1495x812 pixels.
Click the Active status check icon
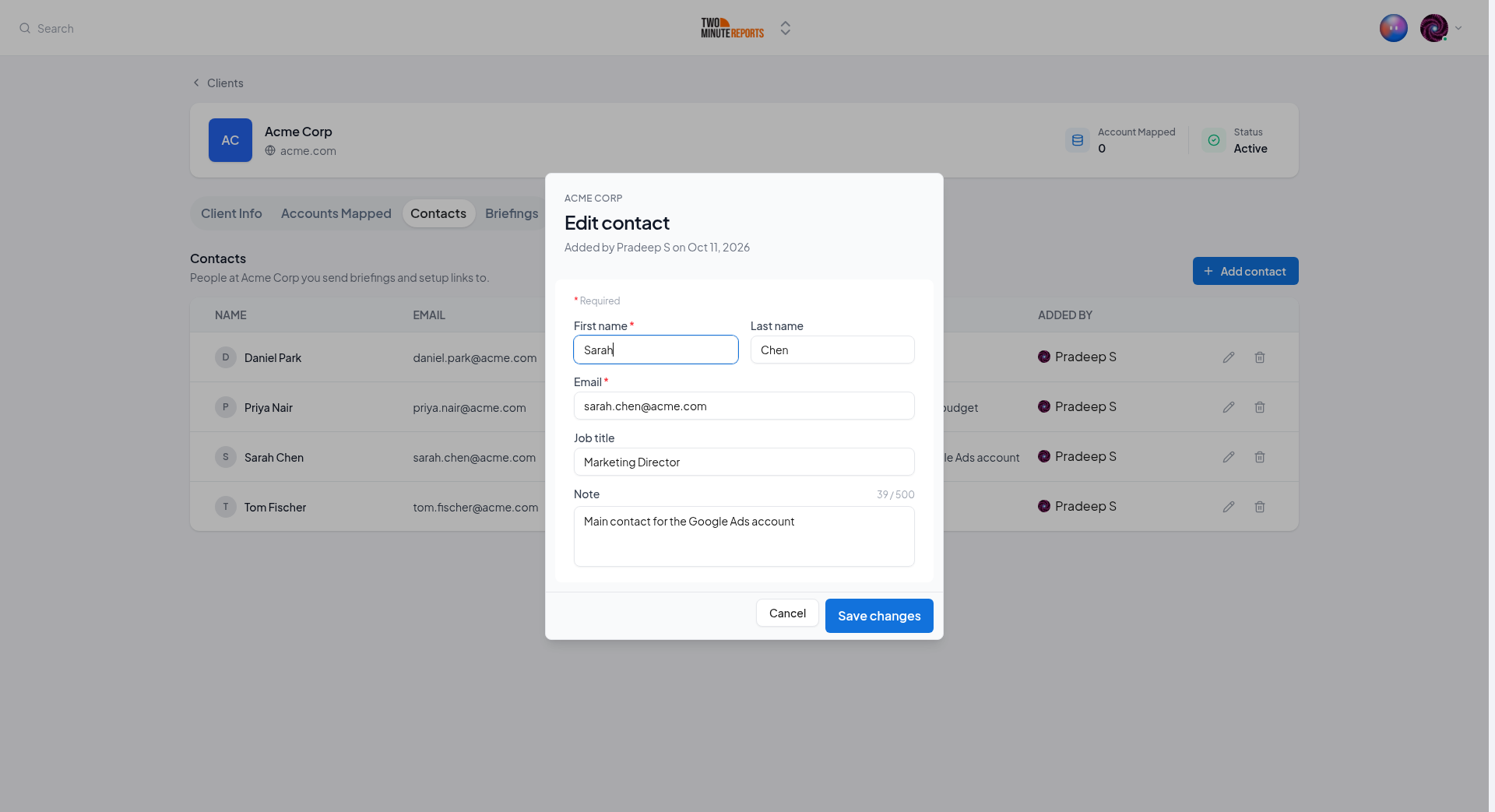[1214, 140]
